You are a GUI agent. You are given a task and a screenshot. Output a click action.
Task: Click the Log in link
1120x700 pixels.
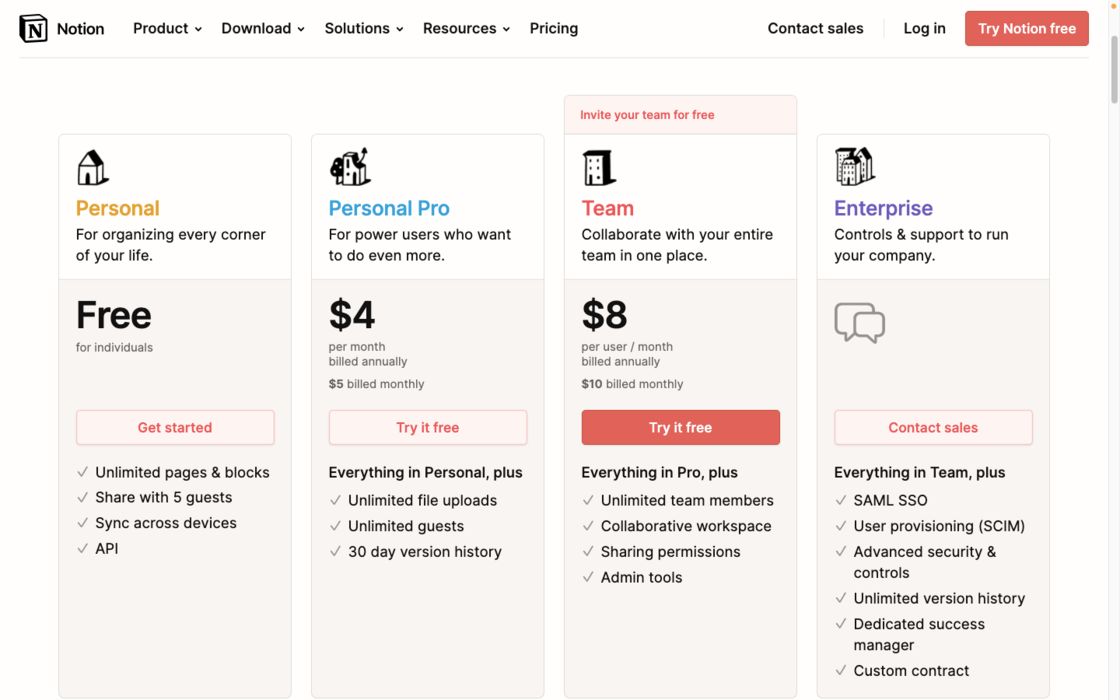(924, 29)
